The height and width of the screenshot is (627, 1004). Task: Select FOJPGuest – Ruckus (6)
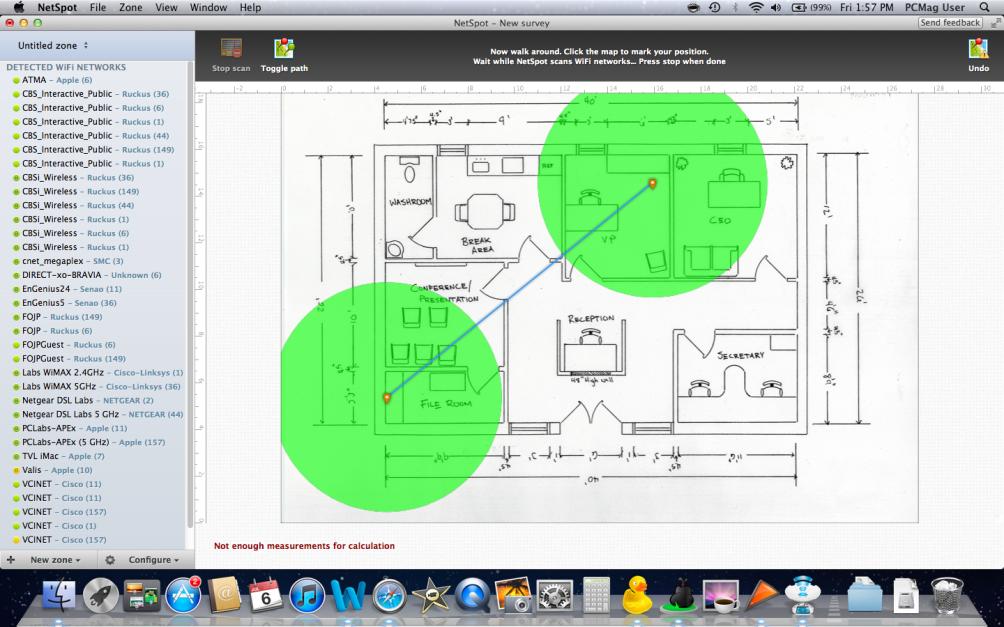pos(69,345)
